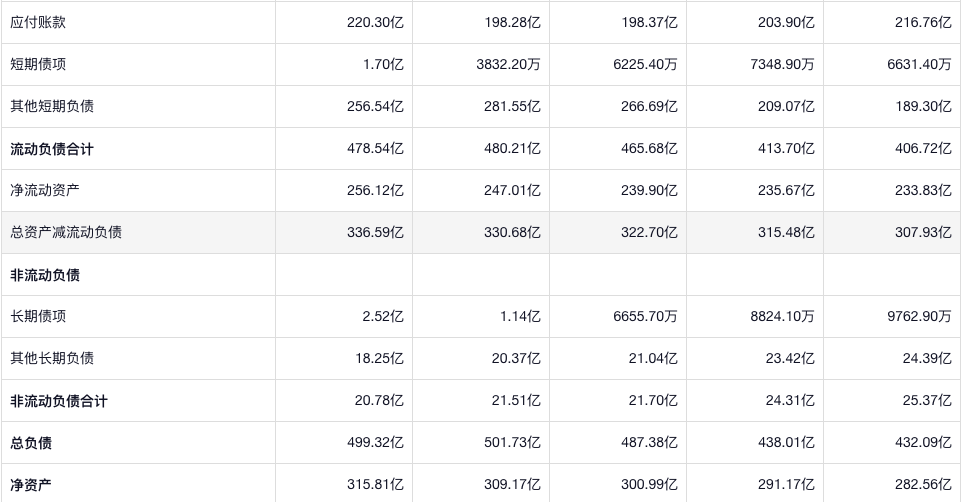The height and width of the screenshot is (502, 967).
Task: Select the 短期债项 row label
Action: click(x=38, y=64)
